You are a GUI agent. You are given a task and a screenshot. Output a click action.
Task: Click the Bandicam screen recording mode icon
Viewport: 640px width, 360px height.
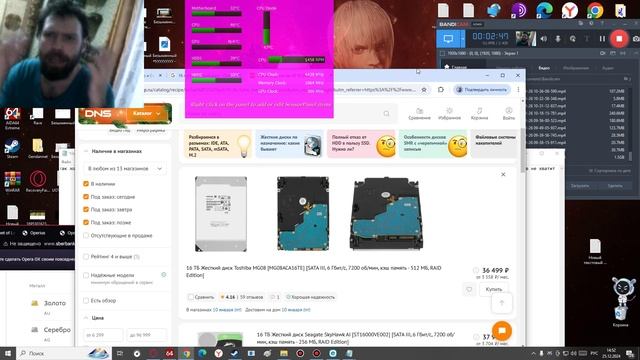(448, 39)
